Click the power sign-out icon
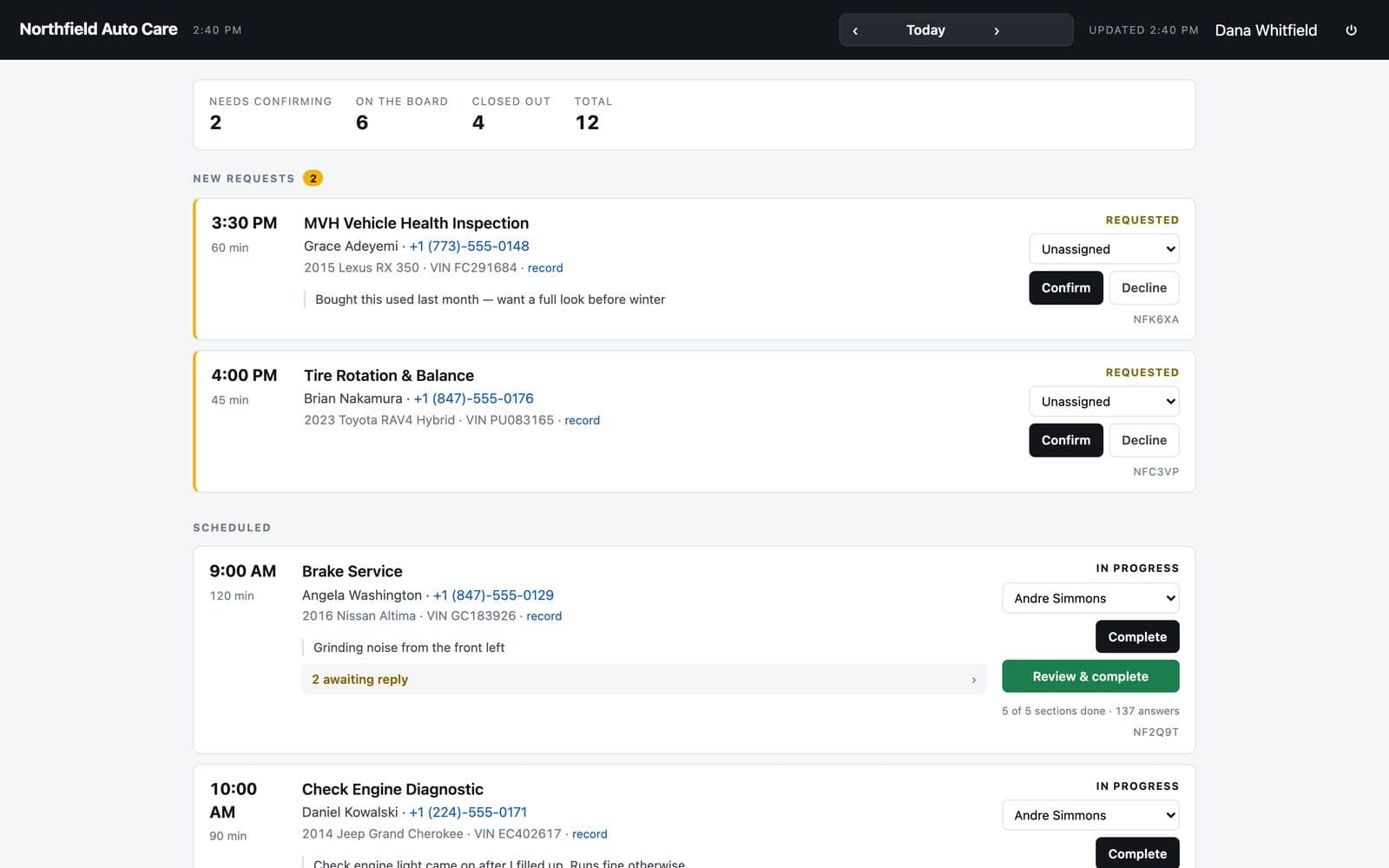Screen dimensions: 1389x868 pyautogui.click(x=1351, y=30)
